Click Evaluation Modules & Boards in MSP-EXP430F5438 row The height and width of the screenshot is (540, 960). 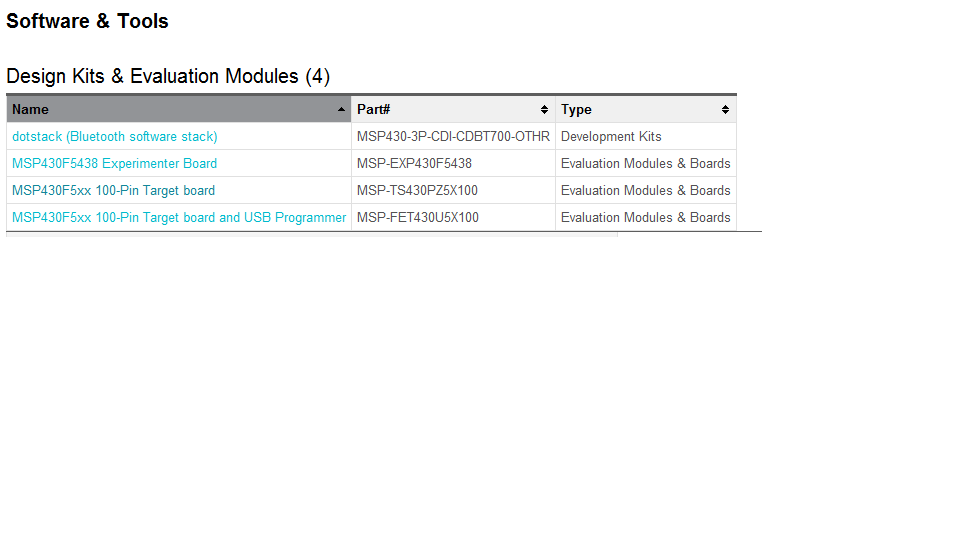[x=646, y=163]
